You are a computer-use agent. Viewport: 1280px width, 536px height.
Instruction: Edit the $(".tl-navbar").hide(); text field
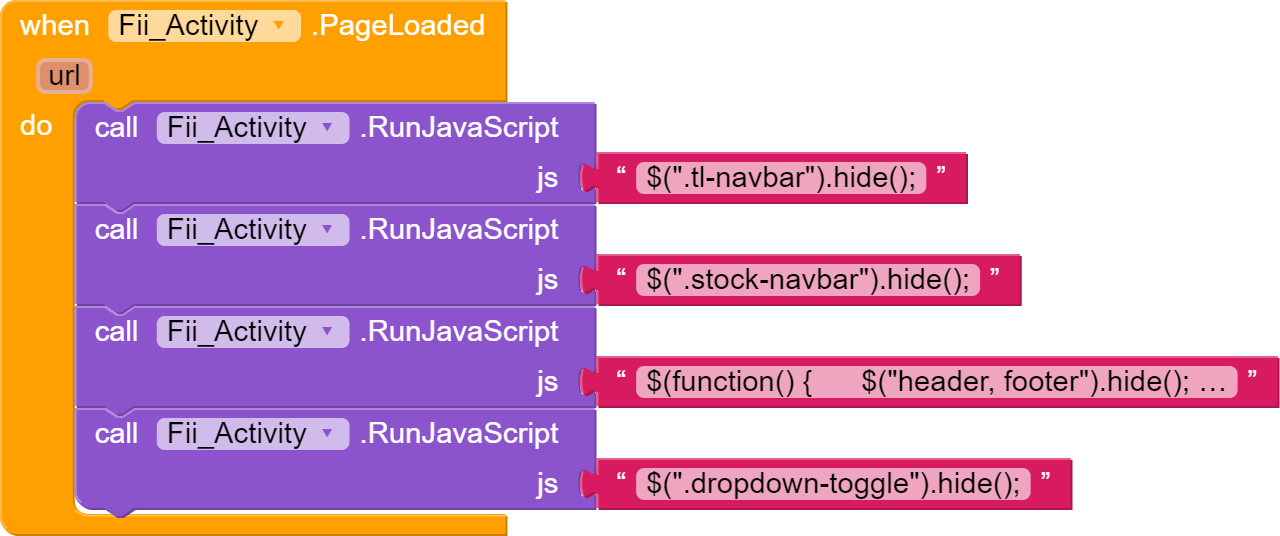click(x=781, y=178)
